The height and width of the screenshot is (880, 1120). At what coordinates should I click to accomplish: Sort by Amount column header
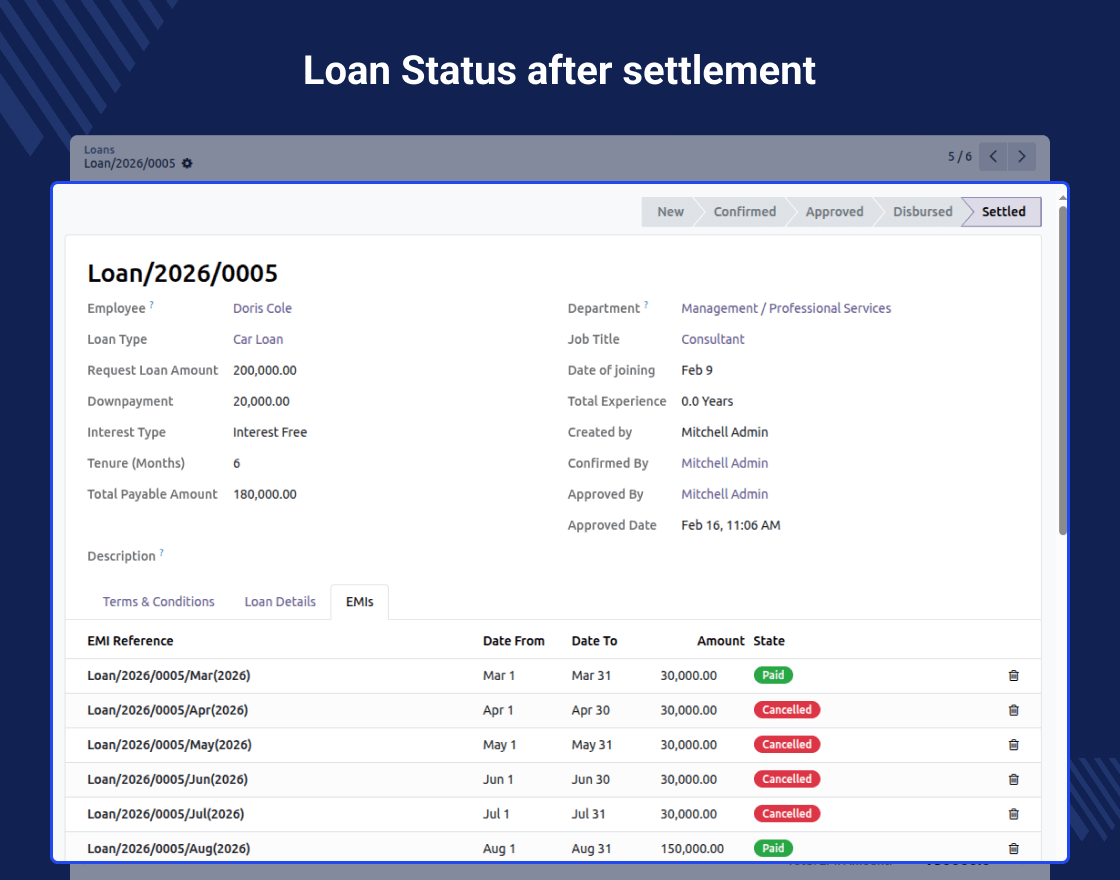point(721,641)
